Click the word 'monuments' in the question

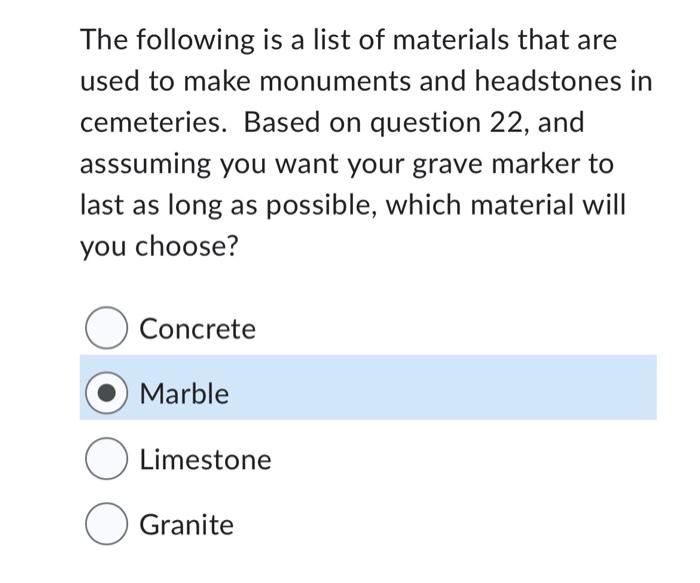click(335, 82)
